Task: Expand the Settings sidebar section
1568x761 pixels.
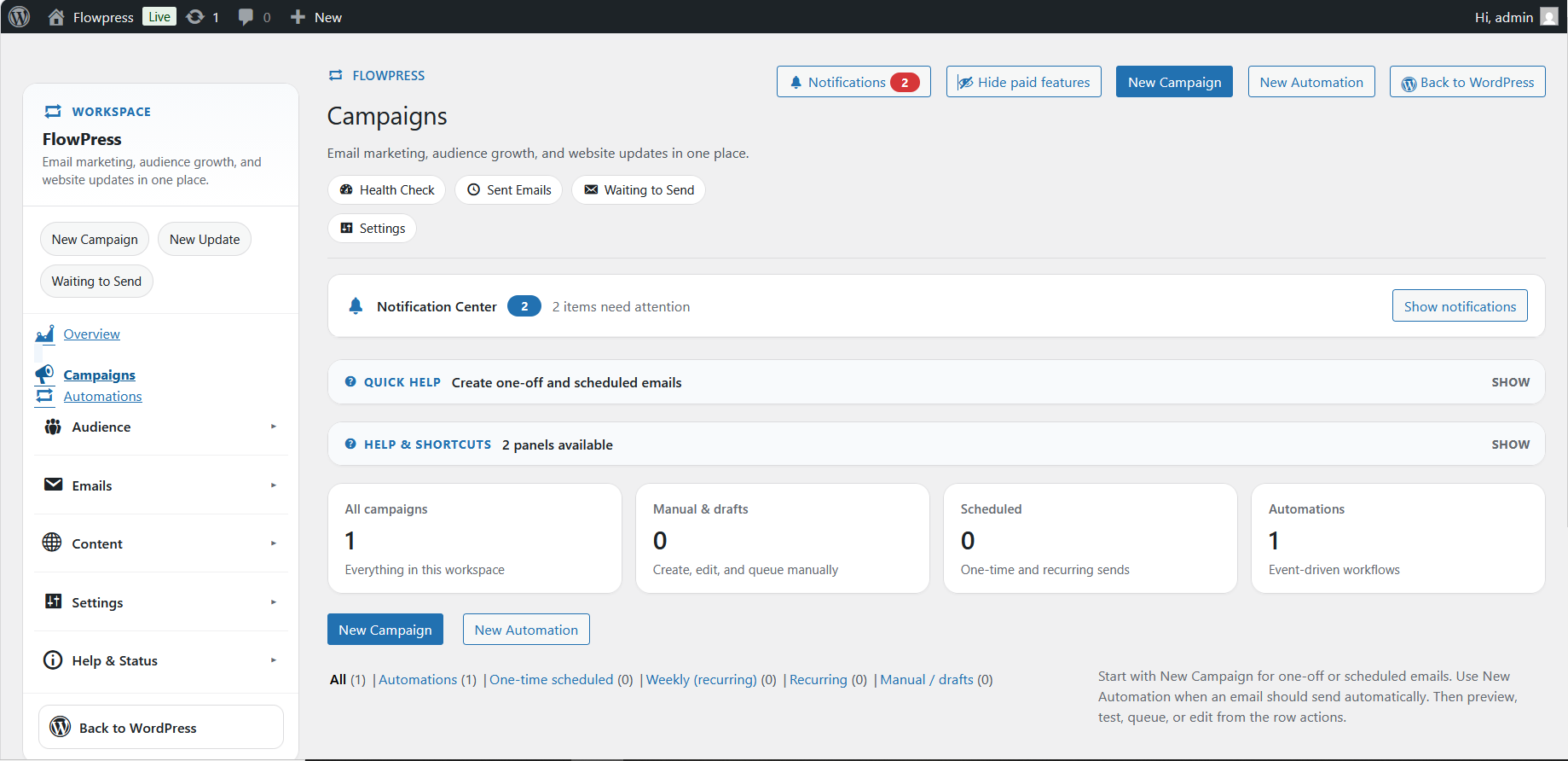Action: [x=161, y=602]
